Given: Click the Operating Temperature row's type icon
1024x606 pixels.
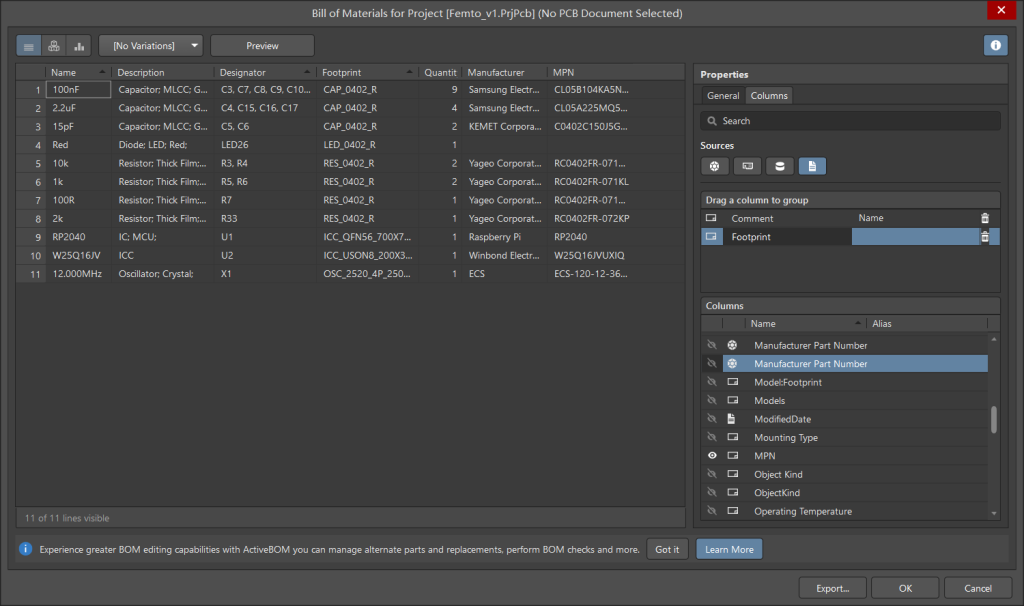Looking at the screenshot, I should pos(733,511).
